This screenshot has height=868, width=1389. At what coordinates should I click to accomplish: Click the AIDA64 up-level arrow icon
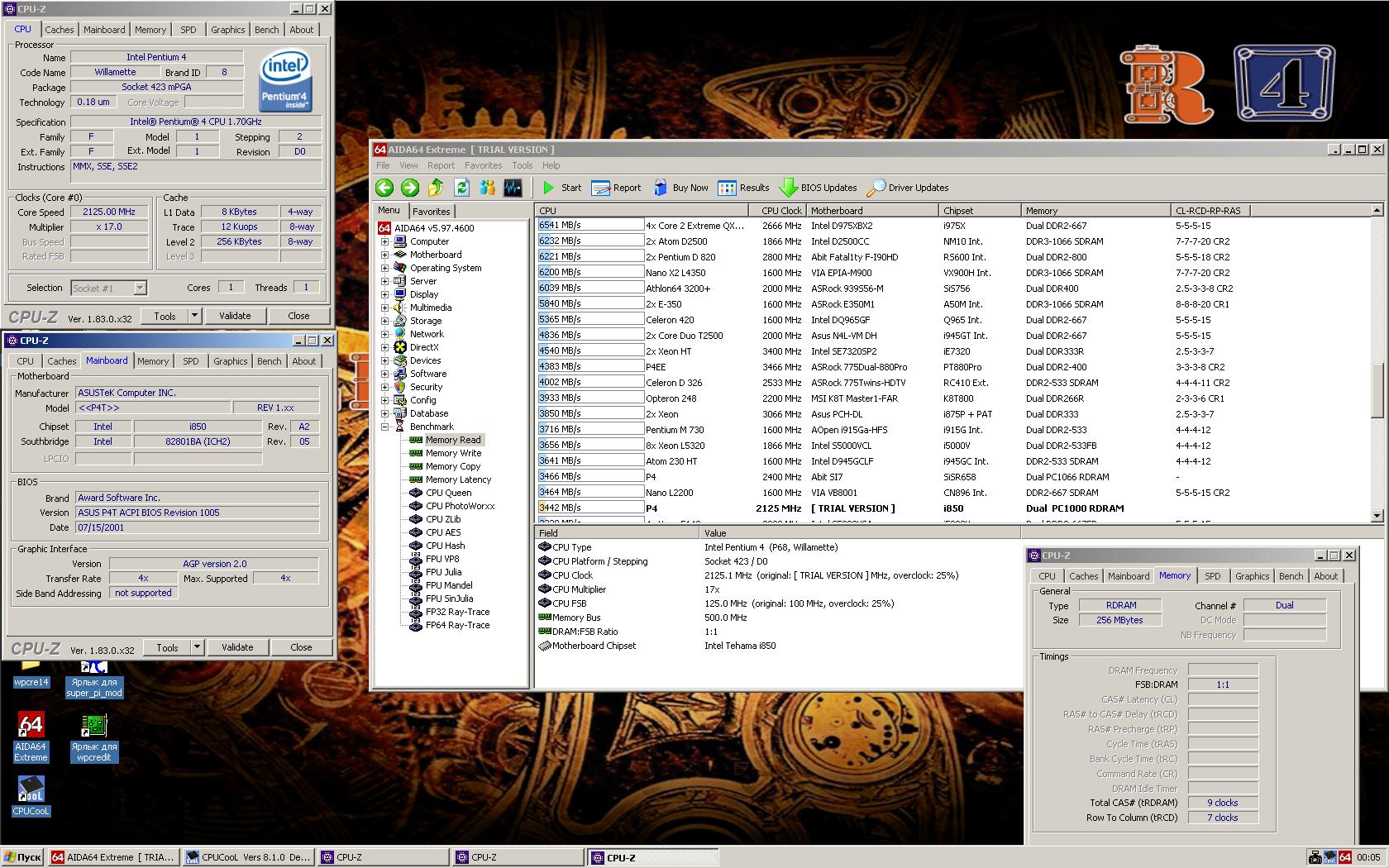436,188
